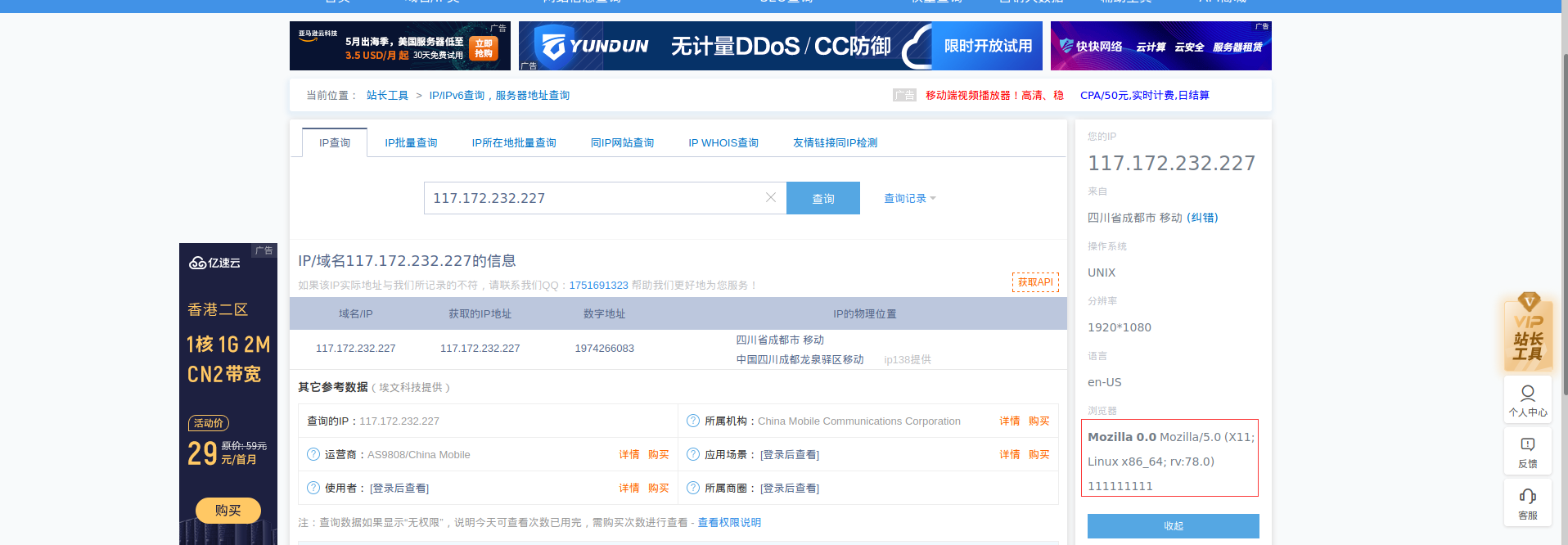Click the blue 查询 search button

pos(823,198)
